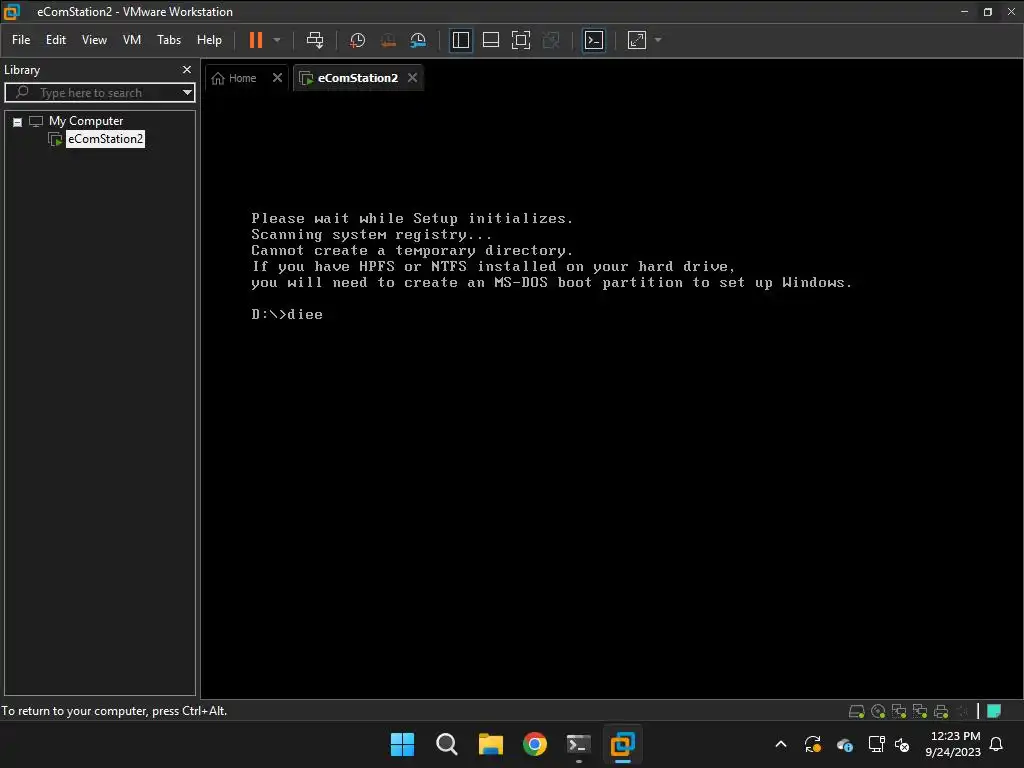Launch Google Chrome from the taskbar

pos(535,744)
